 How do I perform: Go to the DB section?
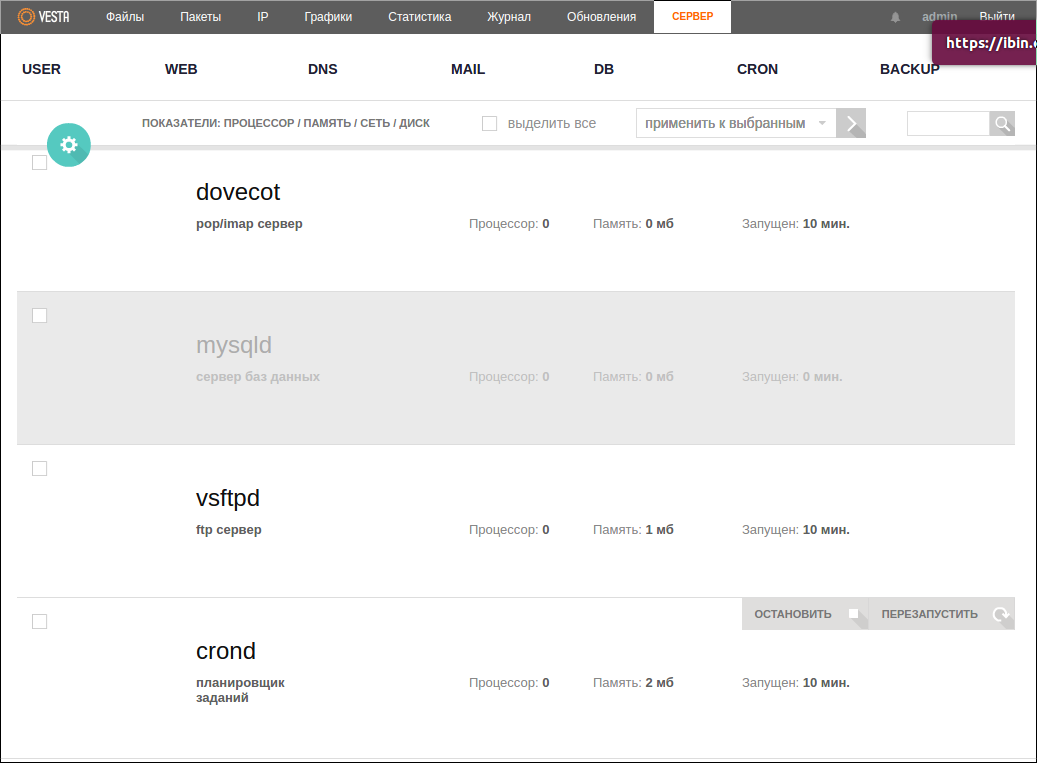(604, 69)
